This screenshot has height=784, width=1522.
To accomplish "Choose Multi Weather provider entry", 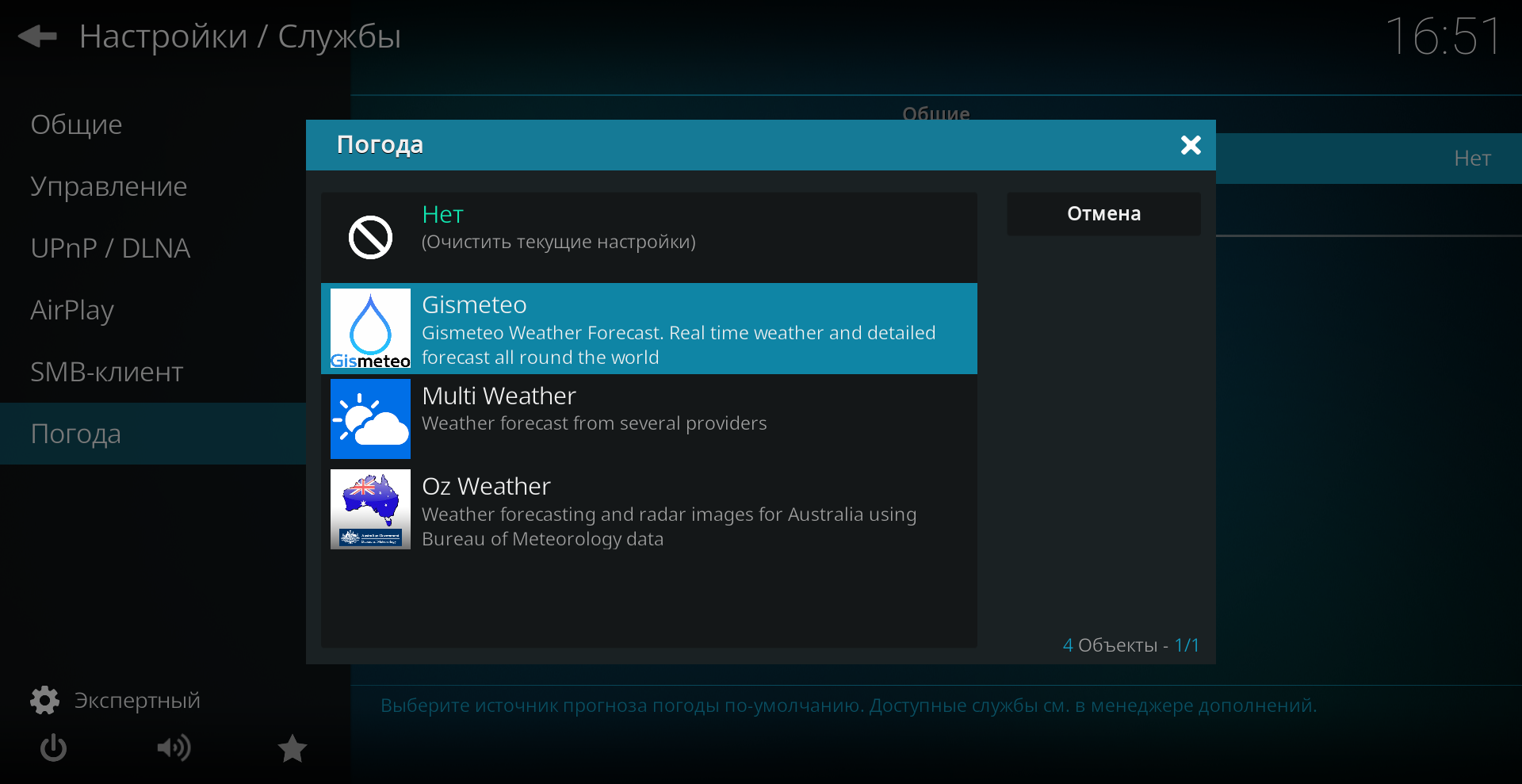I will click(x=649, y=419).
